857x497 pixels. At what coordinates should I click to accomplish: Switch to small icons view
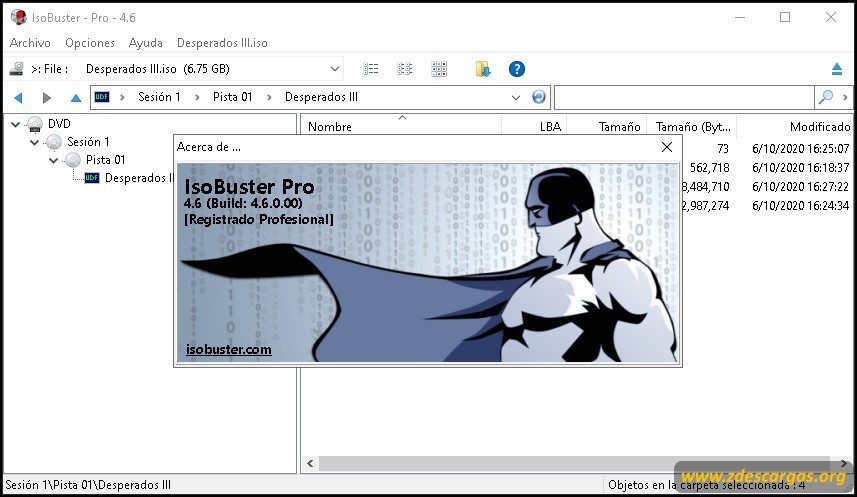coord(404,69)
